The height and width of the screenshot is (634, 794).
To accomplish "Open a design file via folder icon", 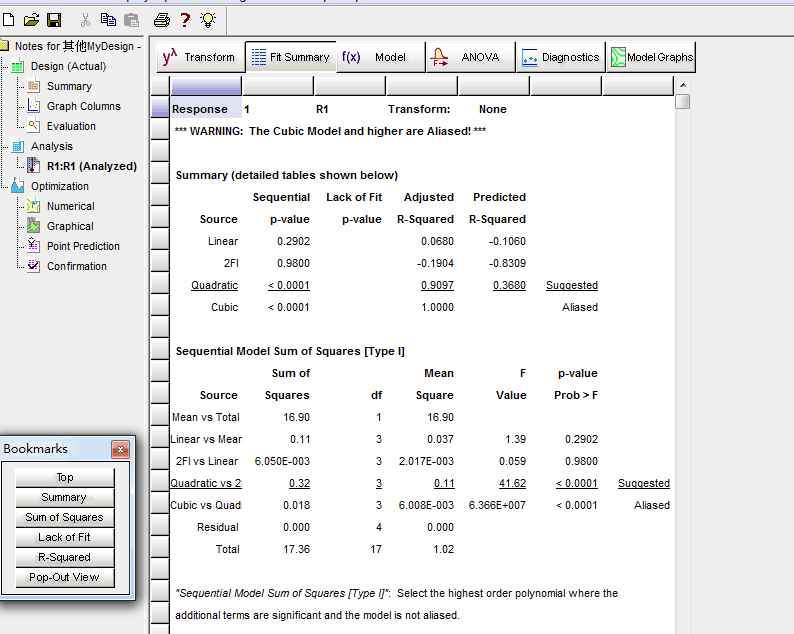I will [x=31, y=20].
